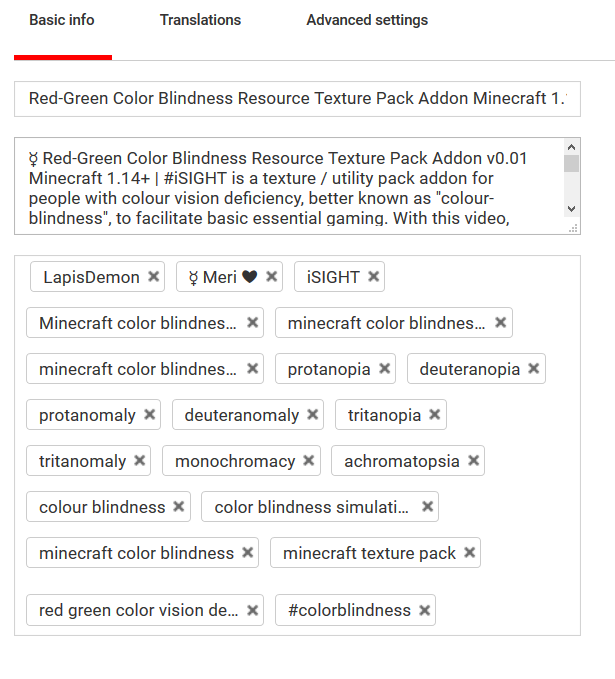Screen dimensions: 615x679
Task: Delete the monochromacy tag
Action: click(308, 460)
